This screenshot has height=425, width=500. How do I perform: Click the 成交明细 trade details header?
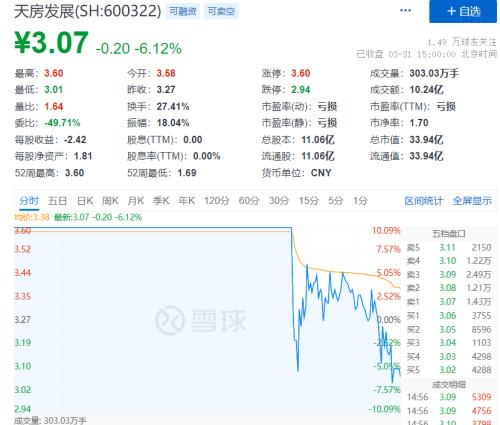[x=448, y=385]
